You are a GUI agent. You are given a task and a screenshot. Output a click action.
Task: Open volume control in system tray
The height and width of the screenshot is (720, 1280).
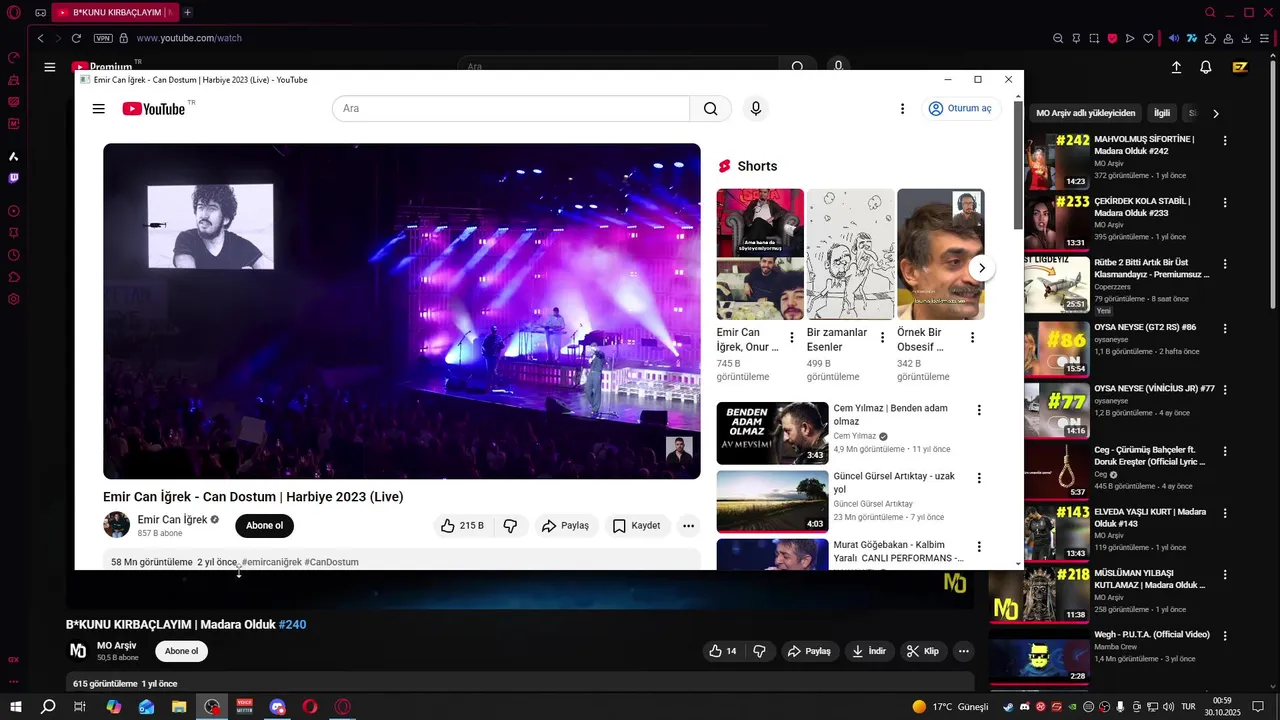coord(1169,707)
